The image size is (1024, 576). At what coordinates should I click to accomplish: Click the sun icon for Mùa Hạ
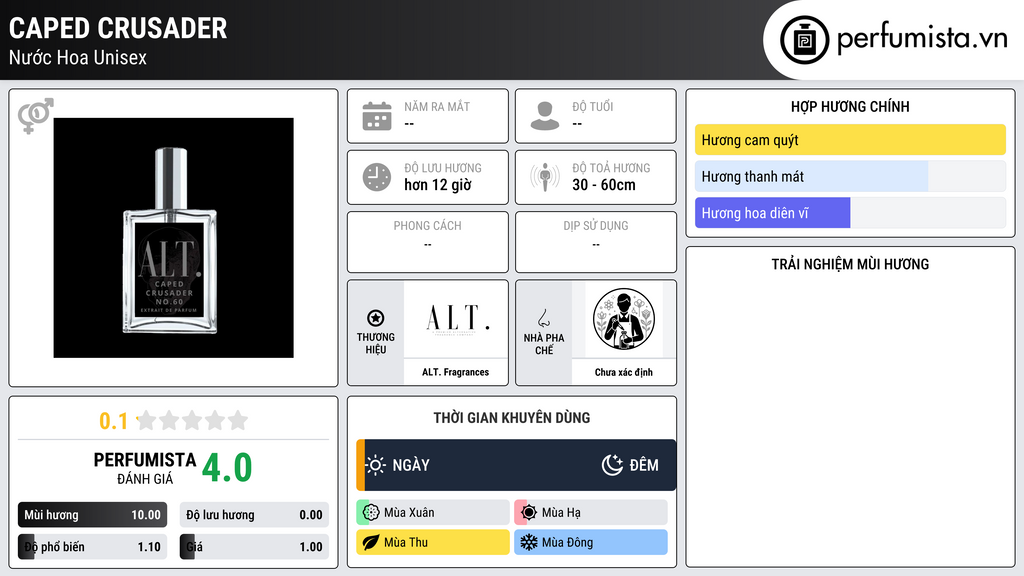tap(529, 513)
